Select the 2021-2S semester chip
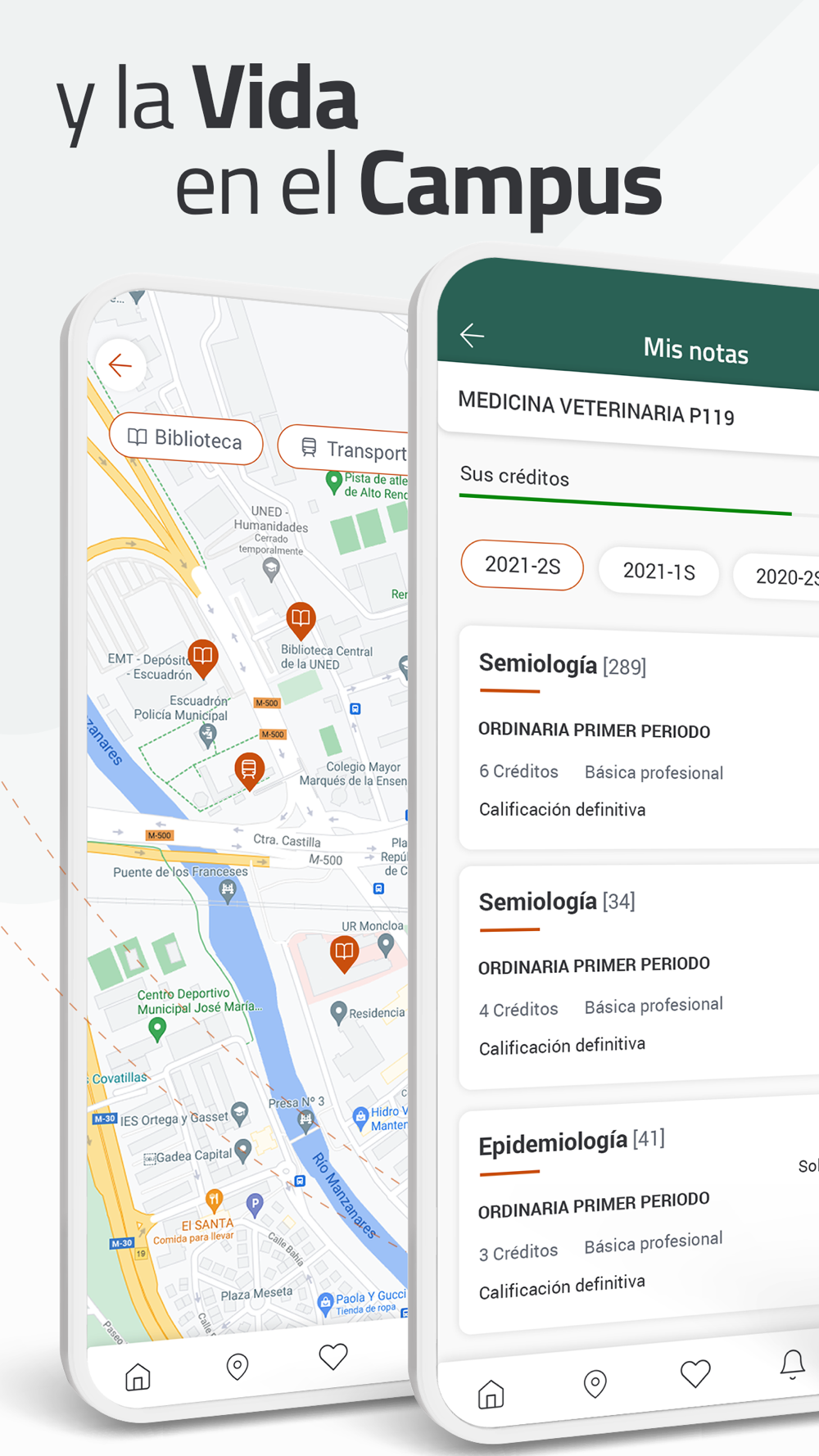The image size is (819, 1456). point(523,565)
